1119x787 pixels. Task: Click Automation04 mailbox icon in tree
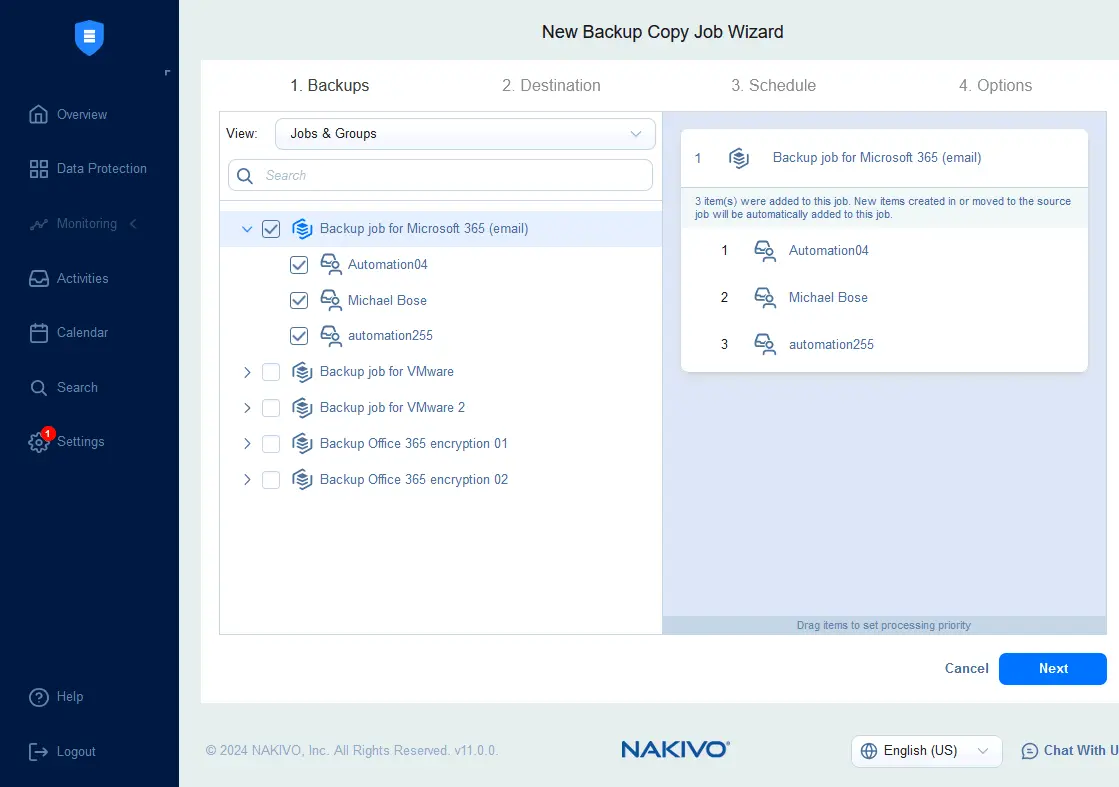330,264
